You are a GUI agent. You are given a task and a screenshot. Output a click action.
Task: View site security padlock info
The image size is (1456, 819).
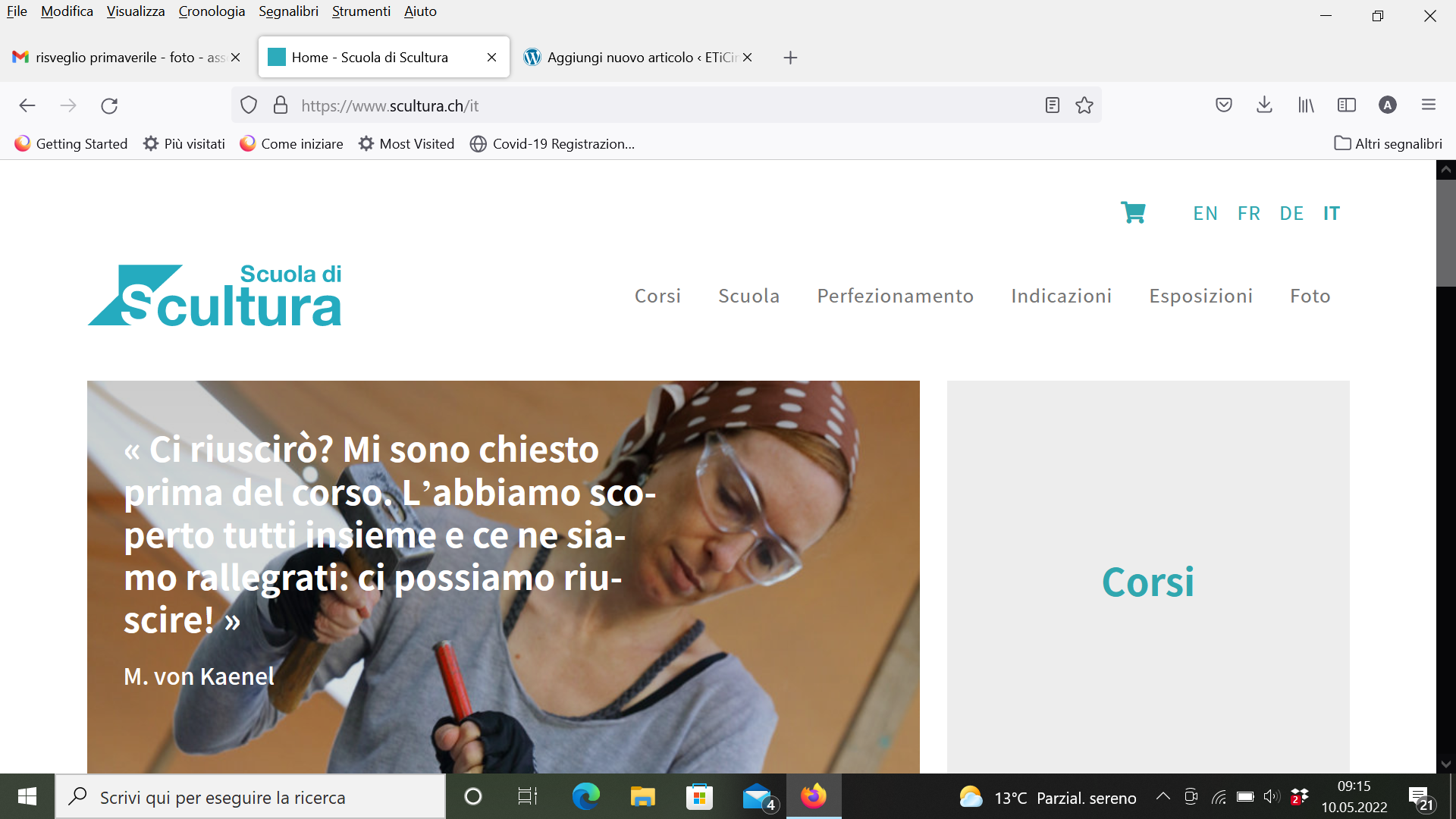(281, 105)
